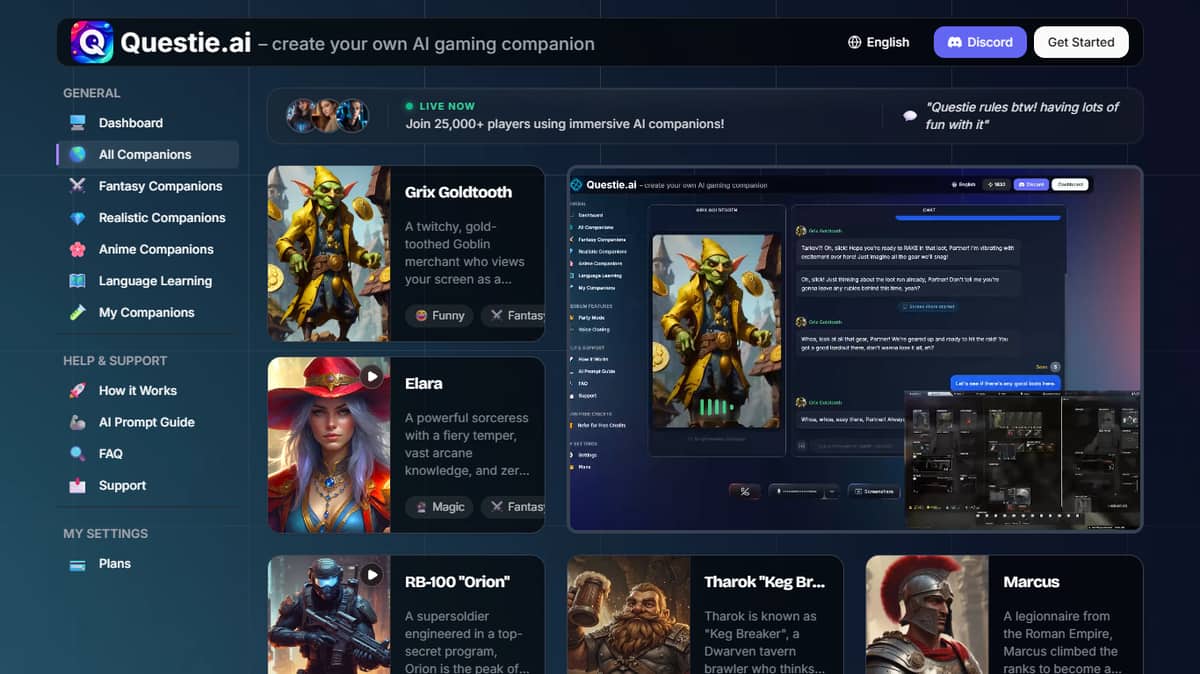Open the English language selector
1200x674 pixels.
879,42
